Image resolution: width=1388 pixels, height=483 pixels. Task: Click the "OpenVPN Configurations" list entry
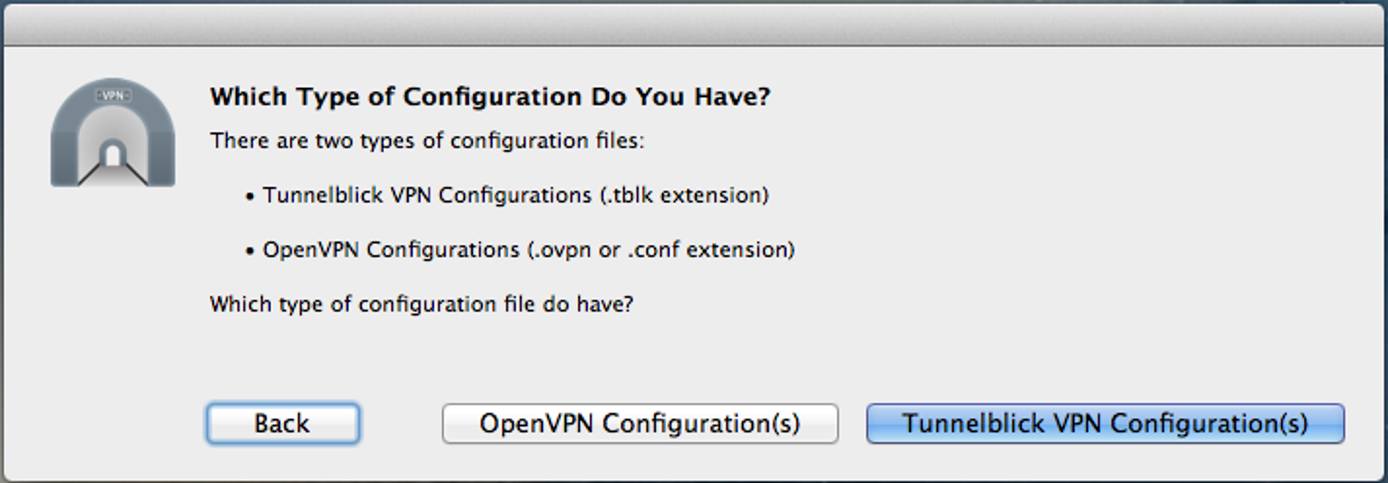[x=393, y=249]
